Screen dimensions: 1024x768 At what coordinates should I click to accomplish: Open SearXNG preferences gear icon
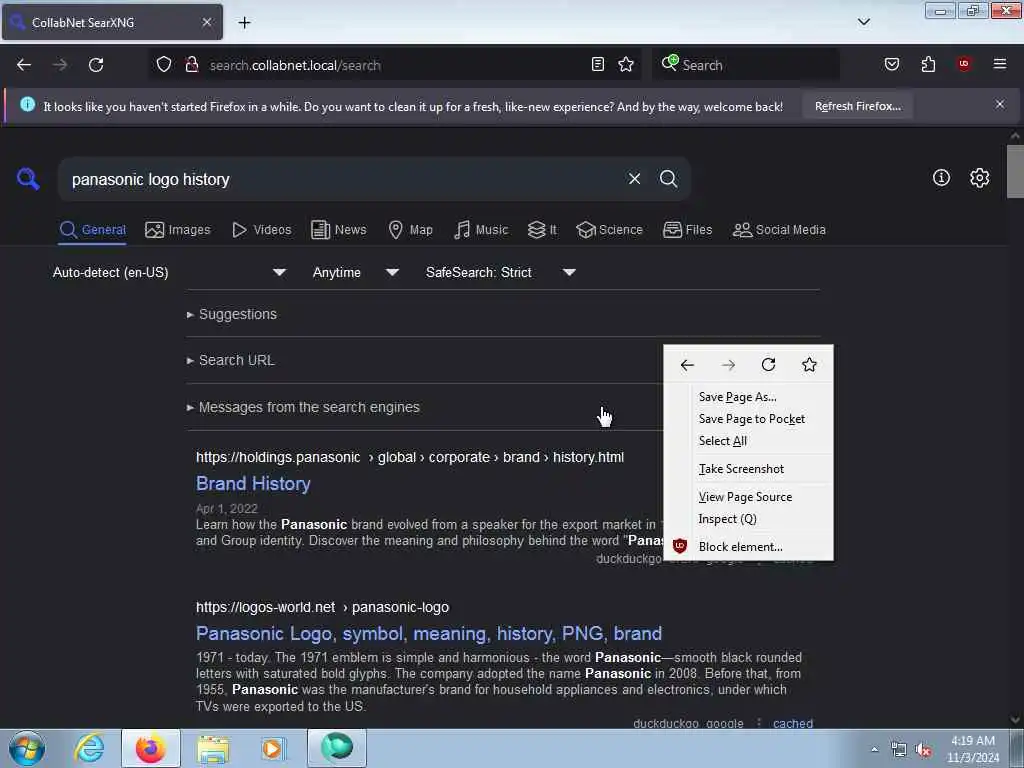coord(979,178)
